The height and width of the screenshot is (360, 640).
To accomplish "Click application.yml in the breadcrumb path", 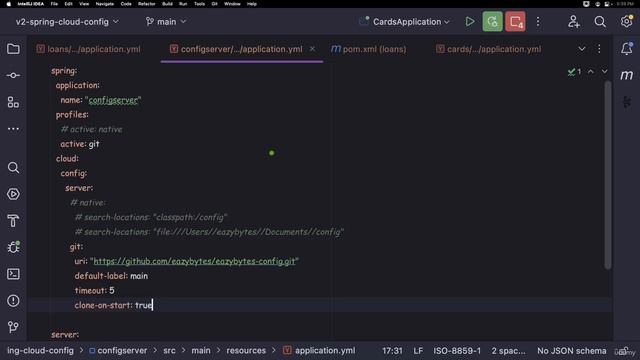I will tap(320, 351).
